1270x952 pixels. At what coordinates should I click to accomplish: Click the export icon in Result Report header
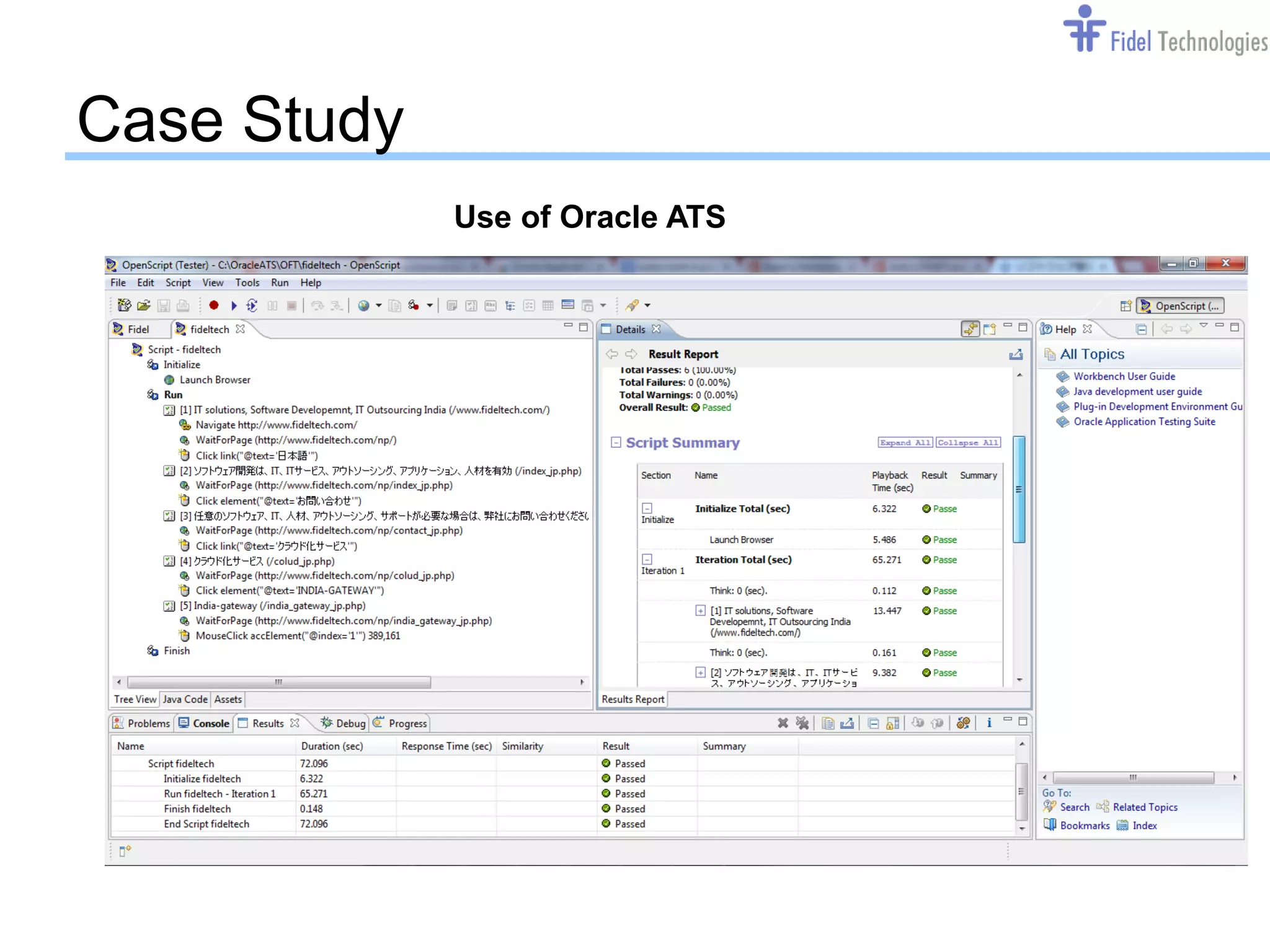pos(1016,355)
